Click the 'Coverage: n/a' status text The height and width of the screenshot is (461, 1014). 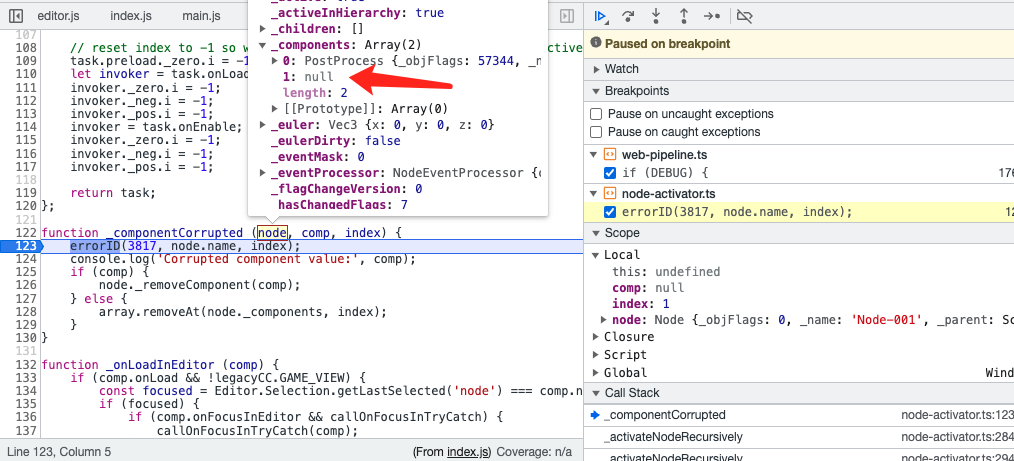click(x=534, y=452)
